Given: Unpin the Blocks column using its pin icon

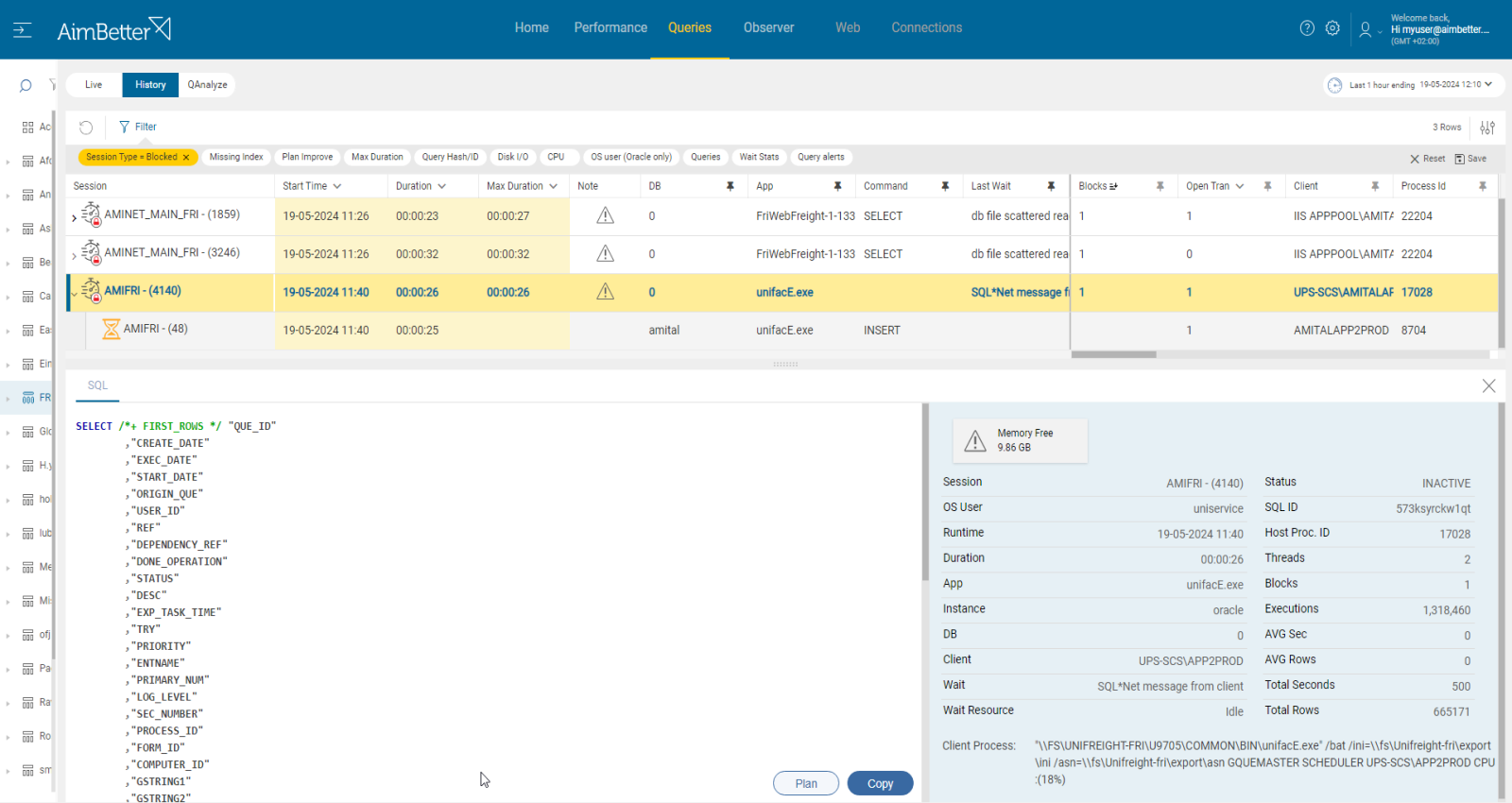Looking at the screenshot, I should 1160,186.
